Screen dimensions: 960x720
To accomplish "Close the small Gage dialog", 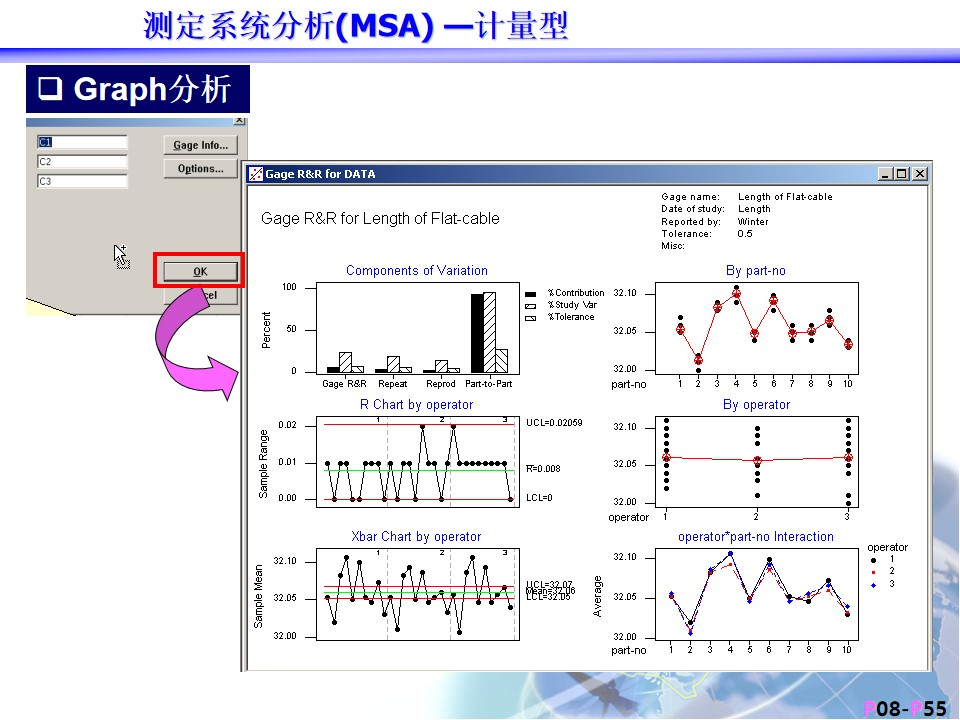I will [239, 121].
